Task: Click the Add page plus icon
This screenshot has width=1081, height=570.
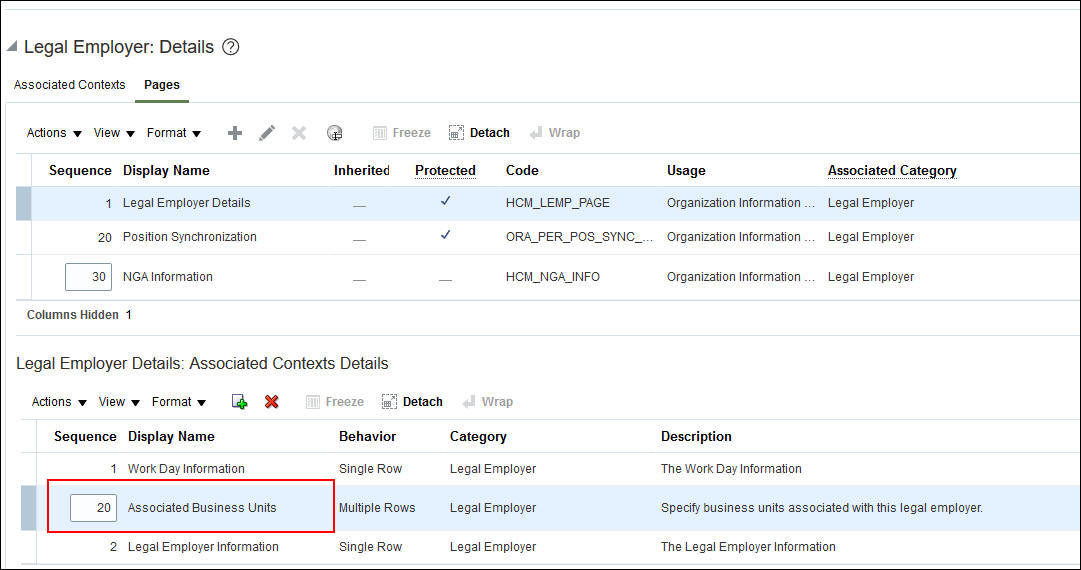Action: click(235, 133)
